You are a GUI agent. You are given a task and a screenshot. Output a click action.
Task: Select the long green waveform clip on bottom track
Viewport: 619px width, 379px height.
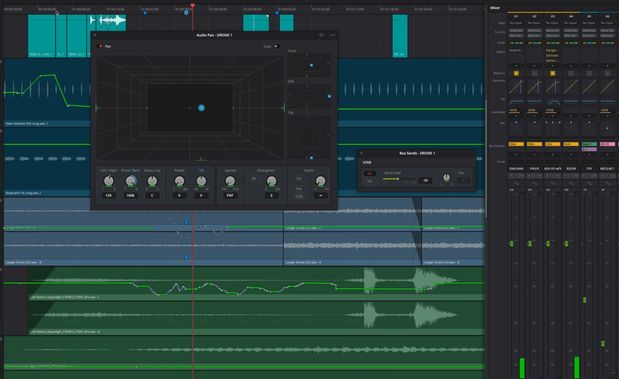point(244,353)
